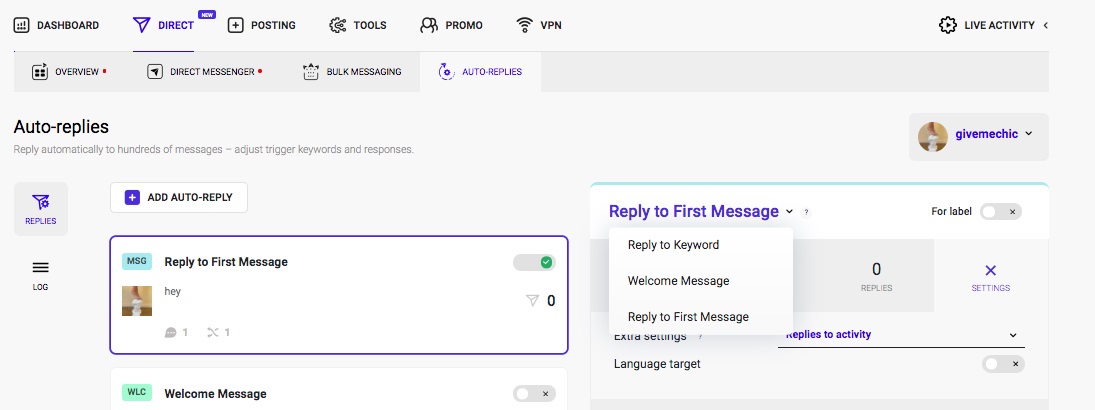Open the Dashboard icon in top navigation
Viewport: 1095px width, 410px height.
[x=22, y=25]
